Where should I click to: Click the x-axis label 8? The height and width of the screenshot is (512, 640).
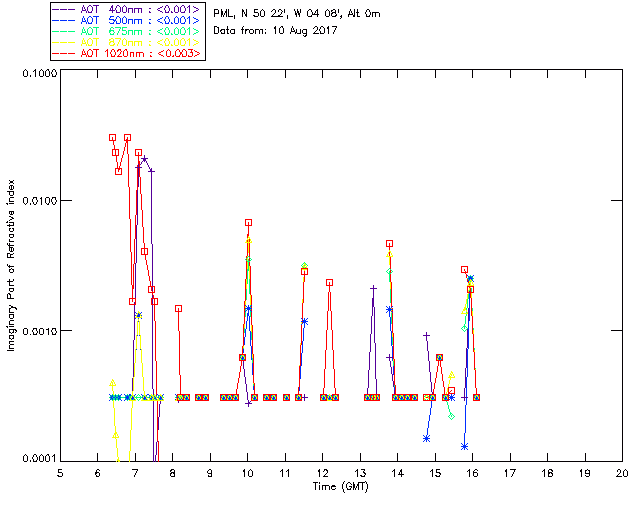[x=173, y=473]
